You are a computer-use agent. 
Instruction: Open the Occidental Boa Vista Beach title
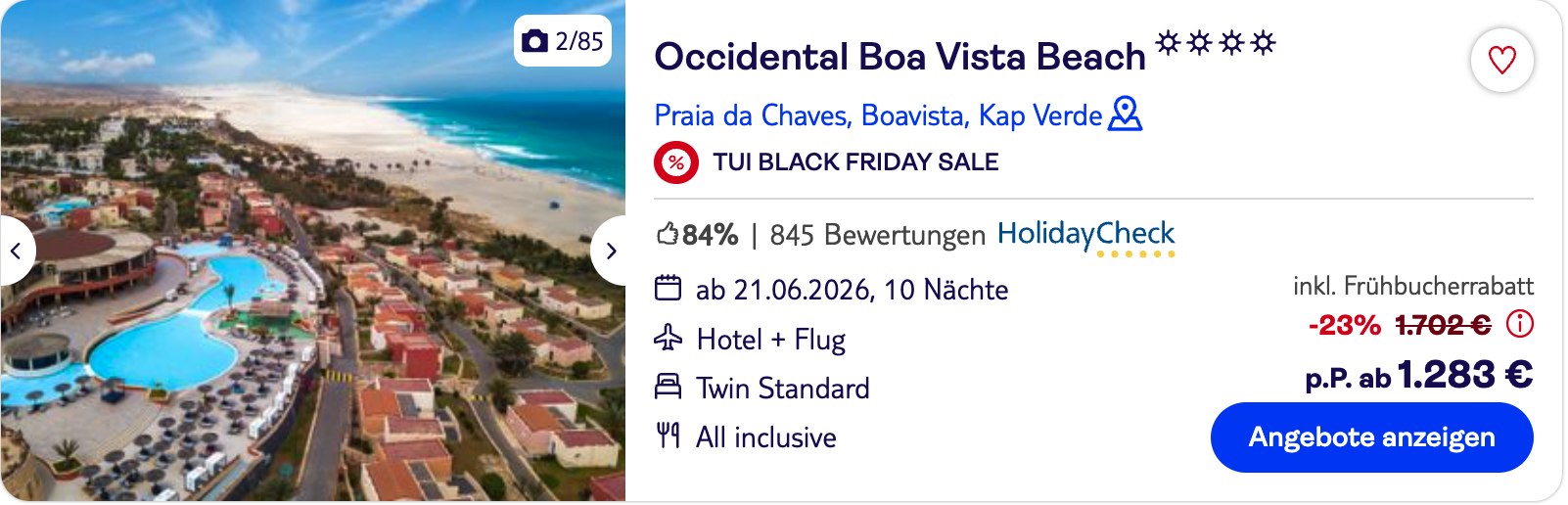899,57
